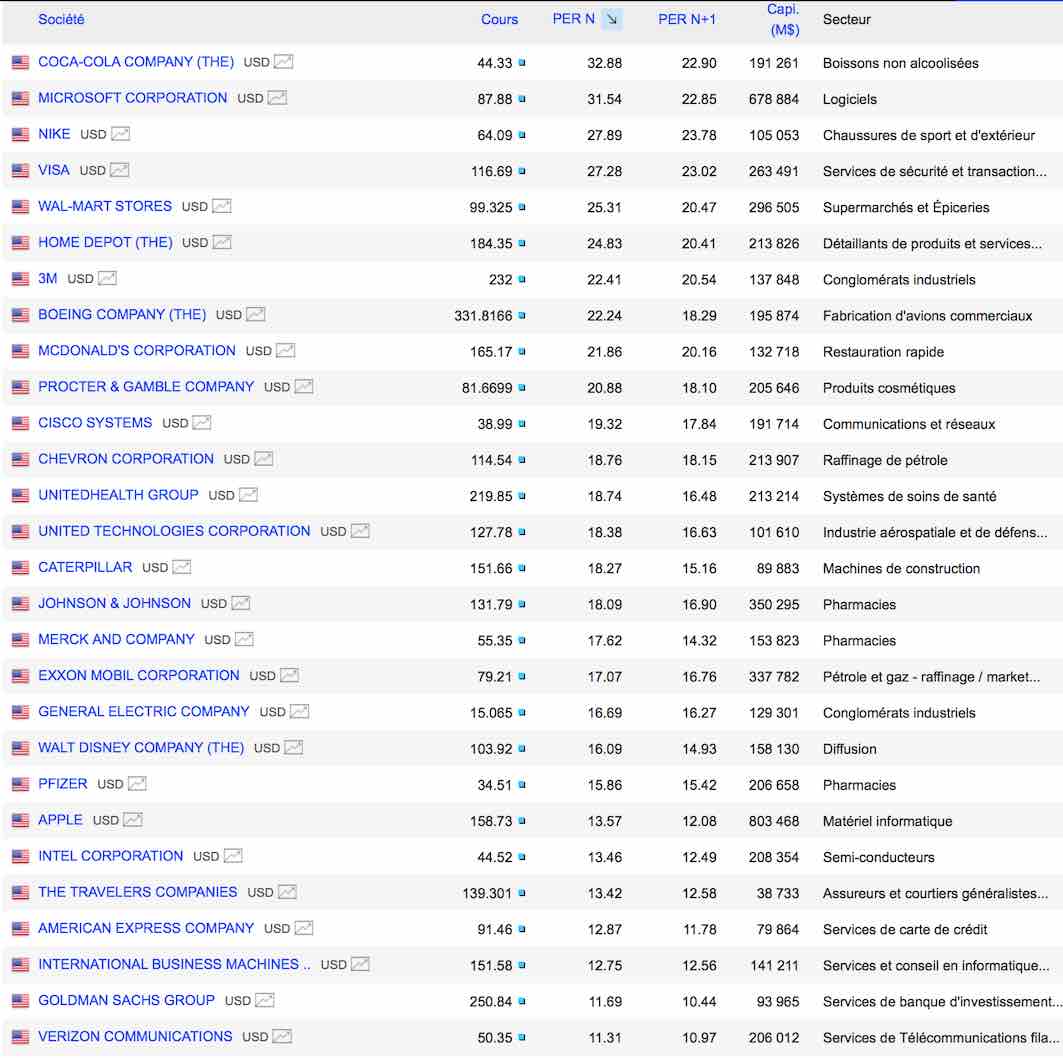Viewport: 1063px width, 1058px height.
Task: Open the CISCO SYSTEMS link
Action: click(95, 422)
